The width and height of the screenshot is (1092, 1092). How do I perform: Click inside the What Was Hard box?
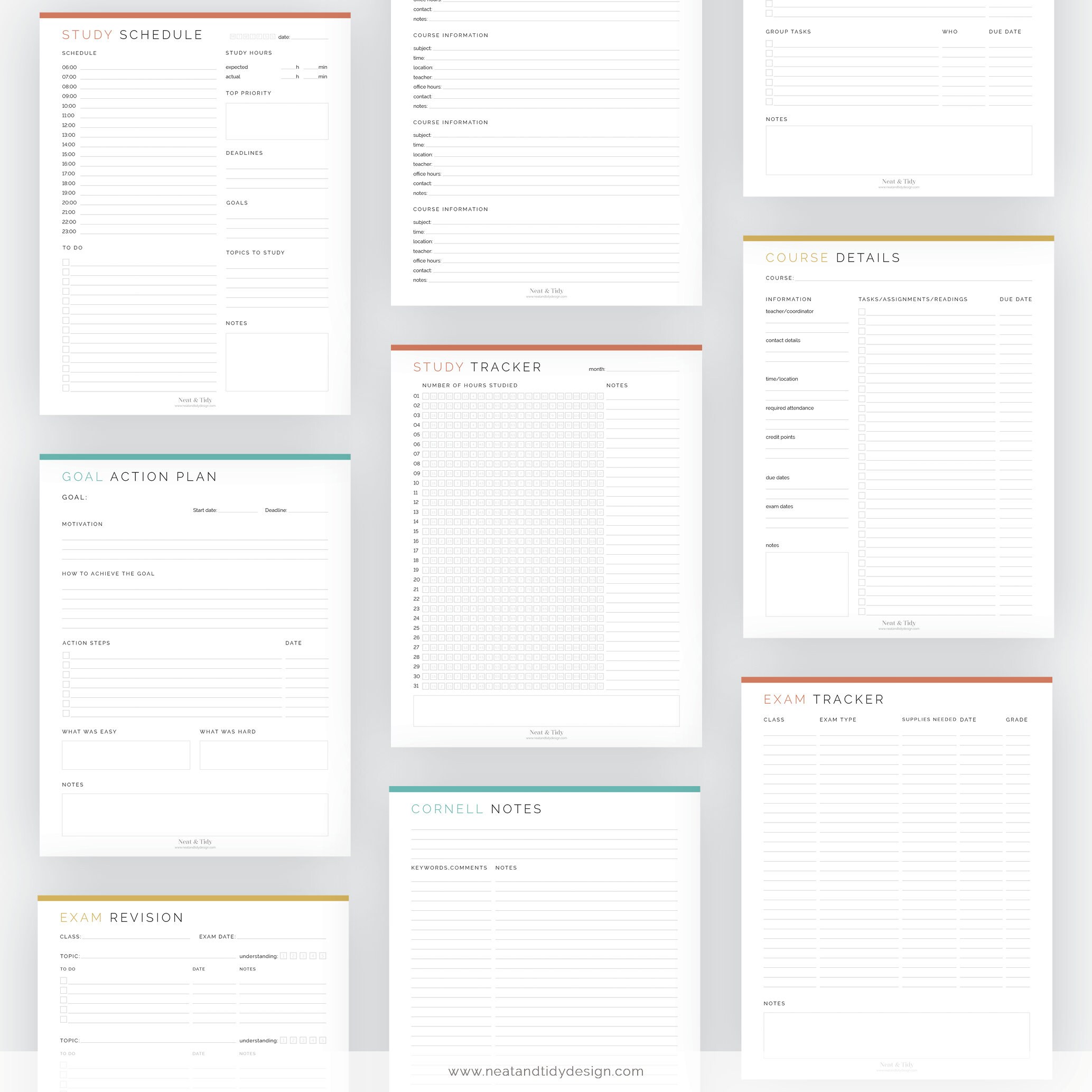coord(264,754)
